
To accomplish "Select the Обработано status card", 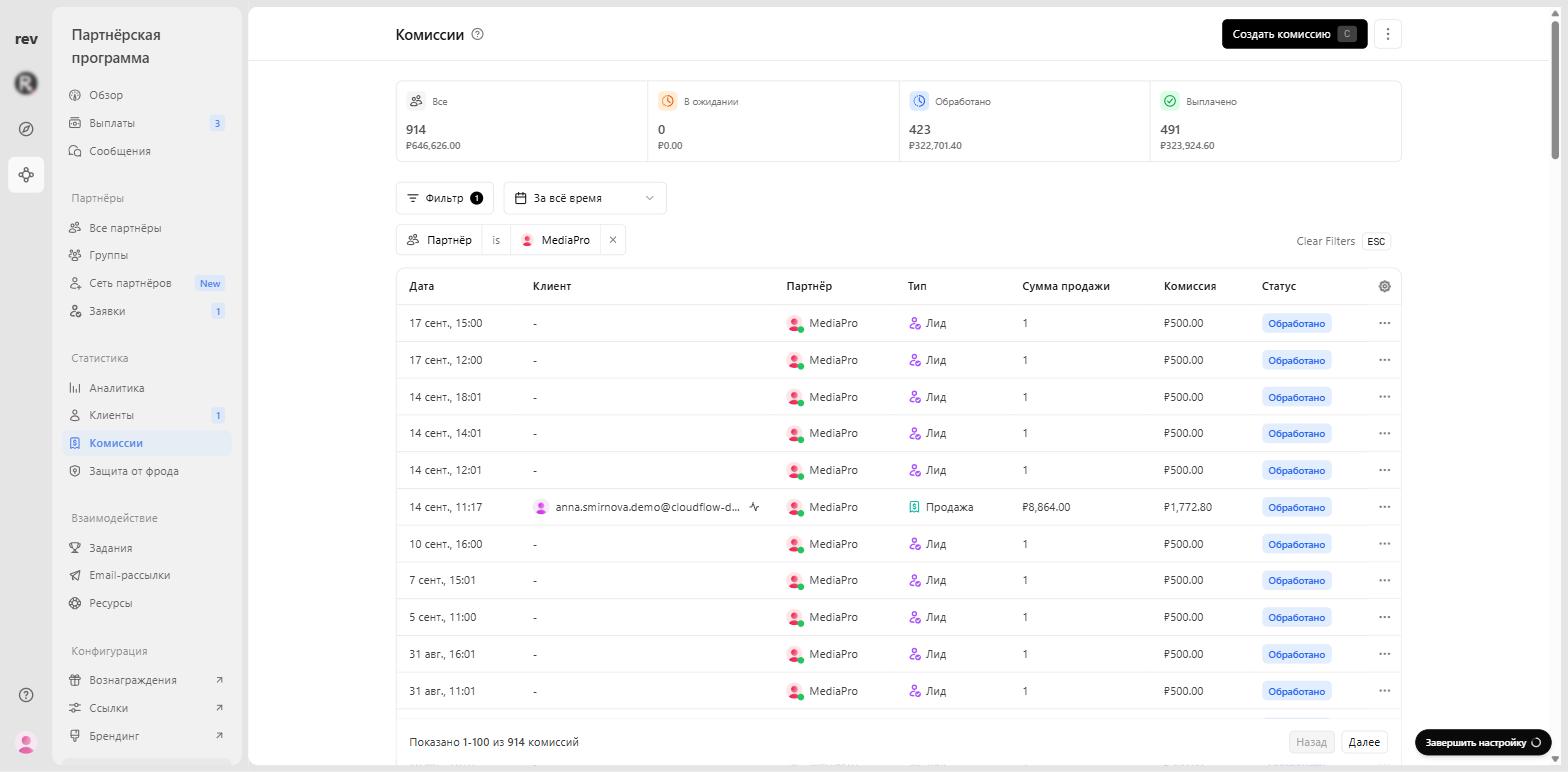I will coord(1024,121).
